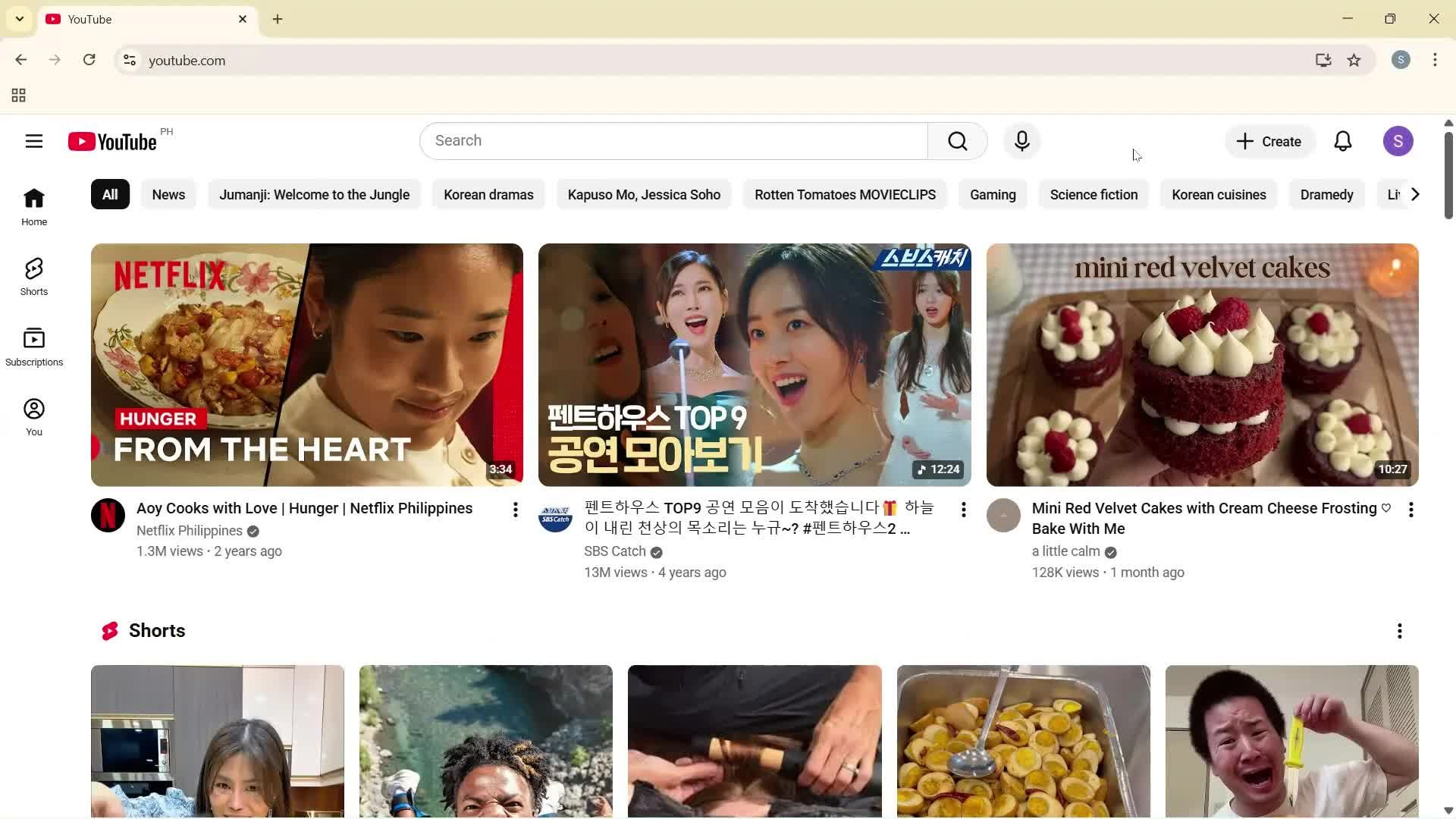Open the guide hamburger menu

point(34,141)
